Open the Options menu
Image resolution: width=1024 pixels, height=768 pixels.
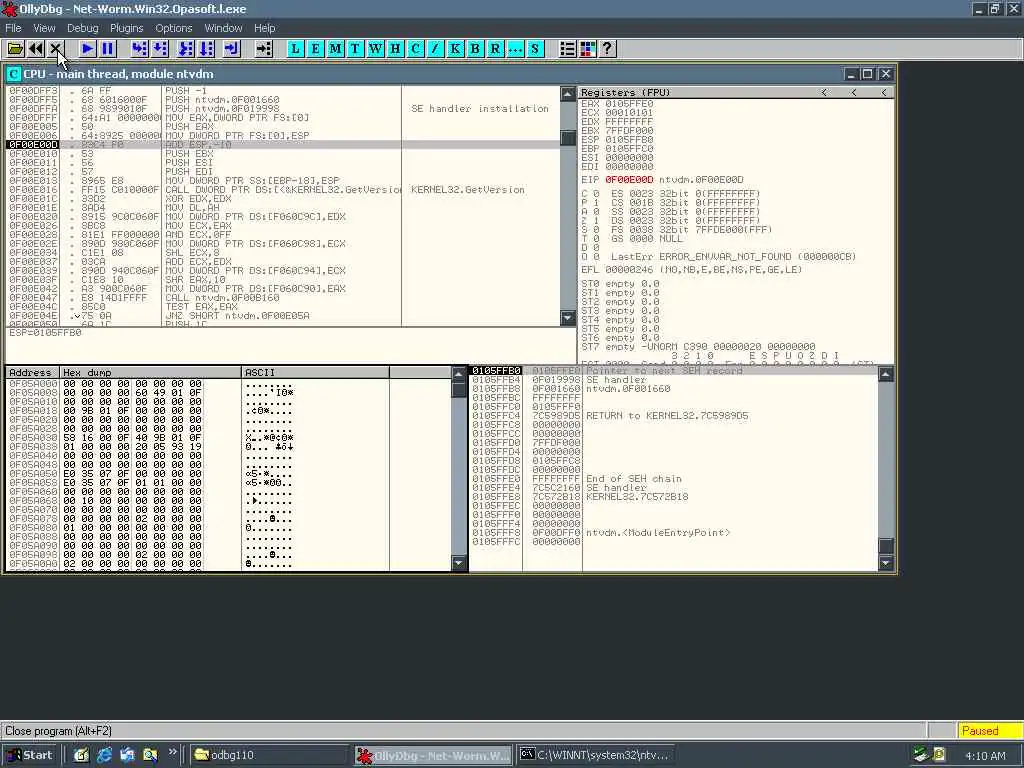(174, 28)
